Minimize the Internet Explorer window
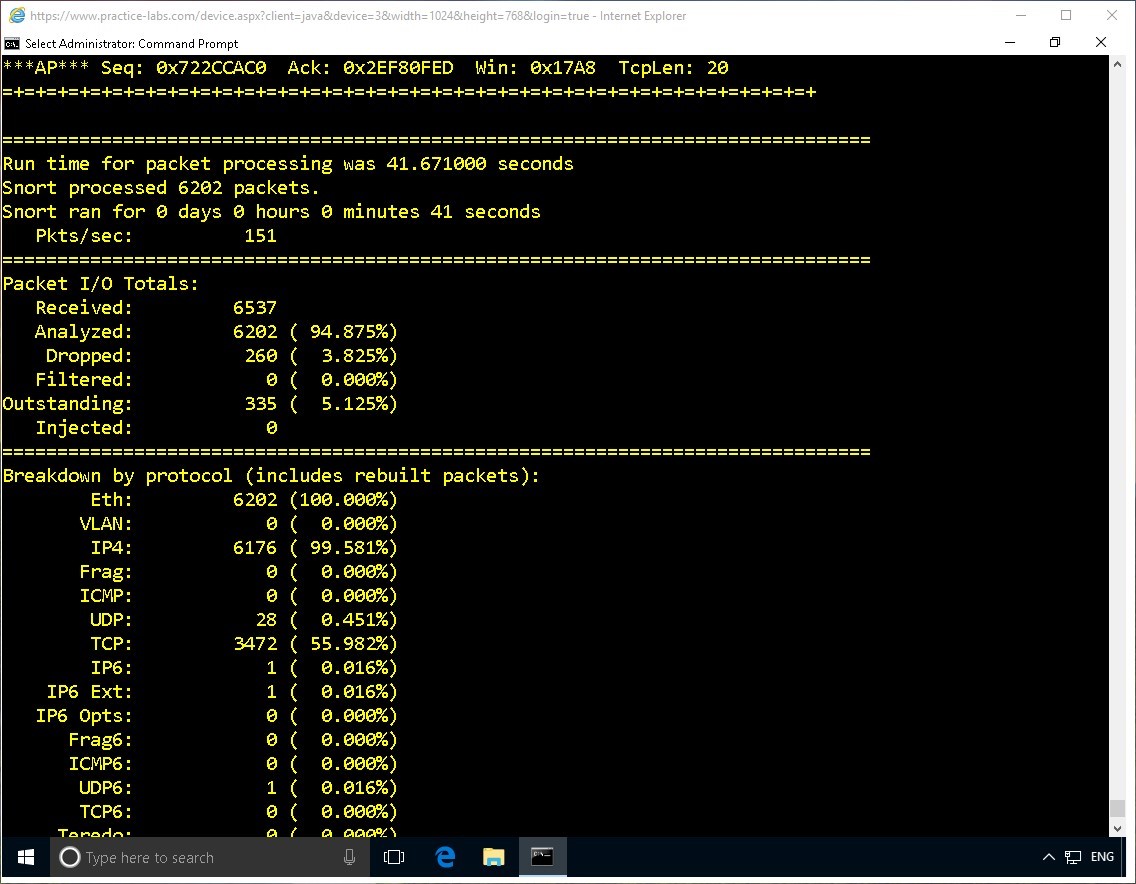 coord(1020,15)
